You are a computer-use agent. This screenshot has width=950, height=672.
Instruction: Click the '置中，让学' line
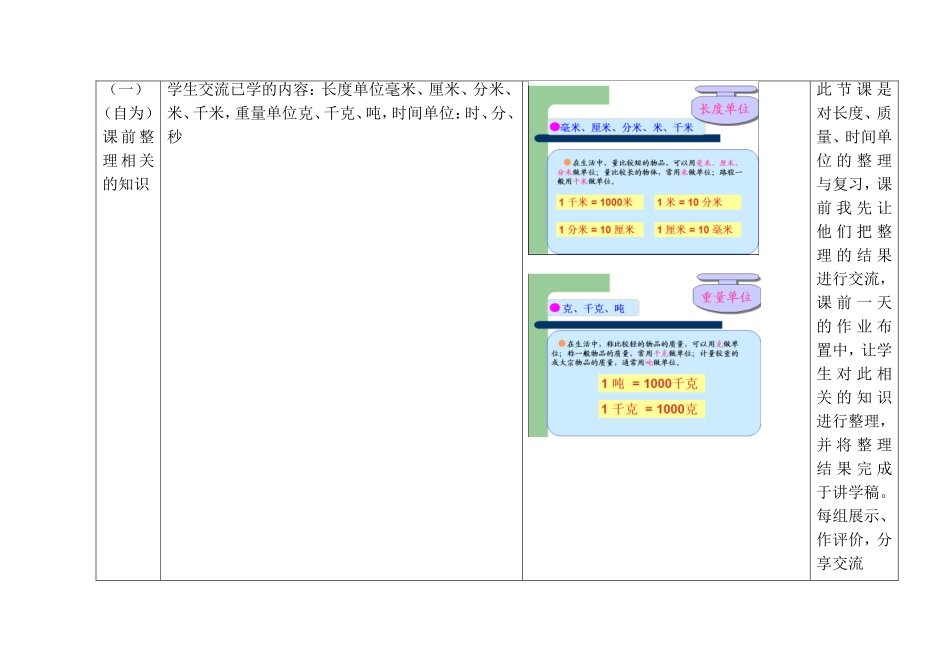(854, 350)
